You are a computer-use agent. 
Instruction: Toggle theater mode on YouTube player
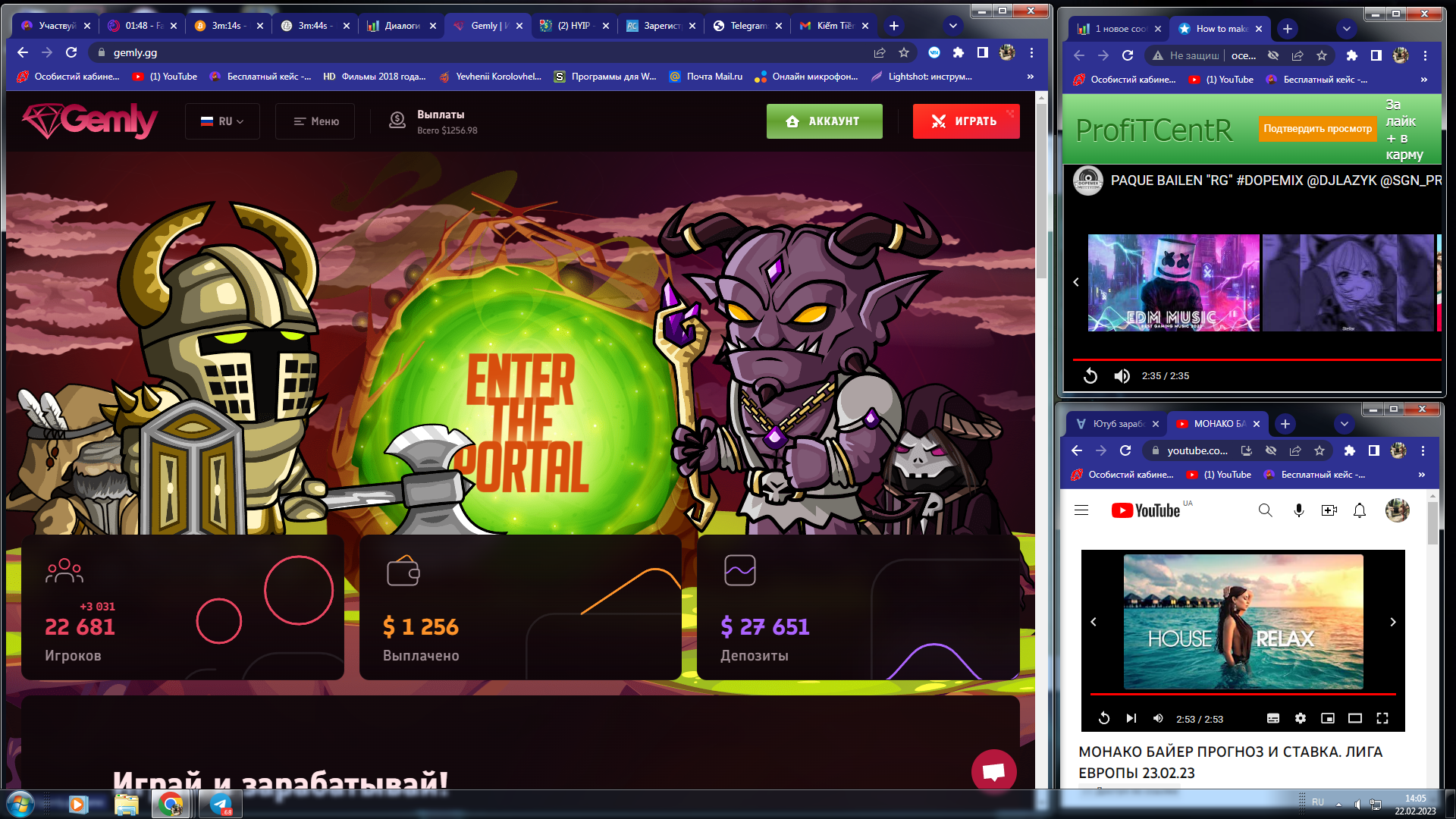point(1354,718)
